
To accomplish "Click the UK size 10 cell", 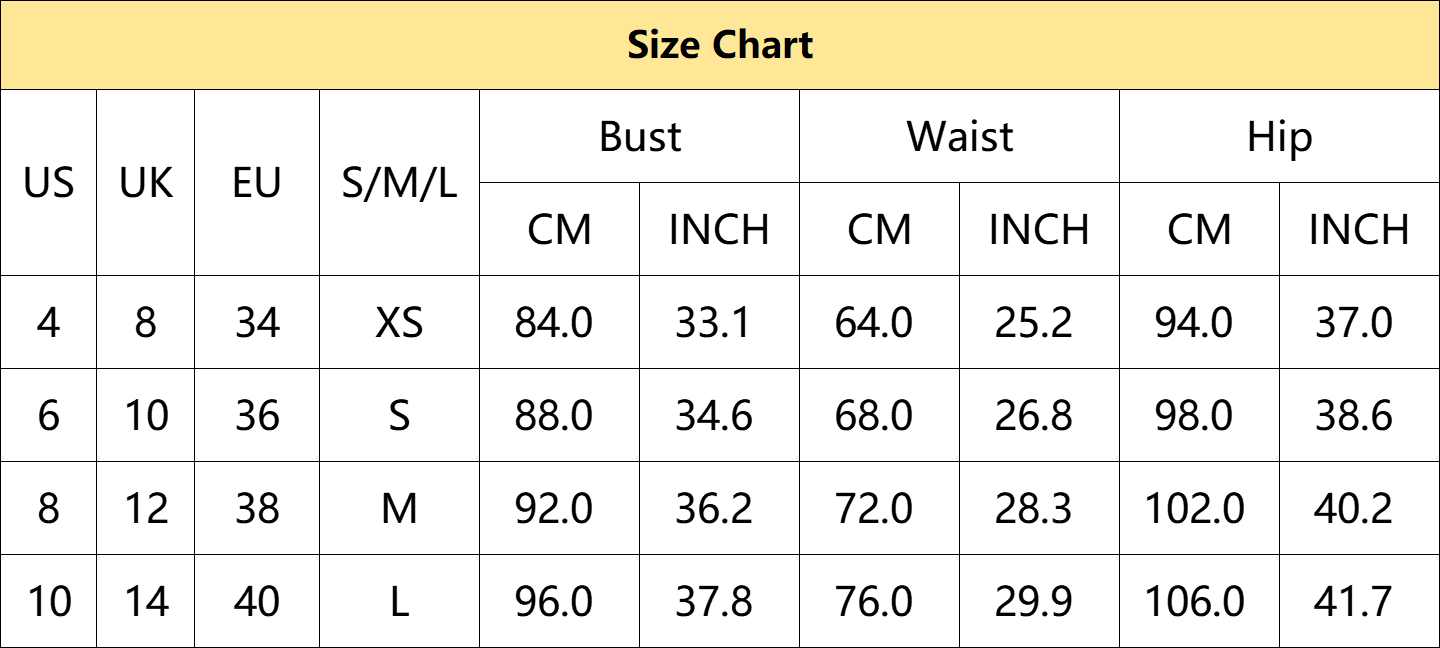I will (x=146, y=415).
